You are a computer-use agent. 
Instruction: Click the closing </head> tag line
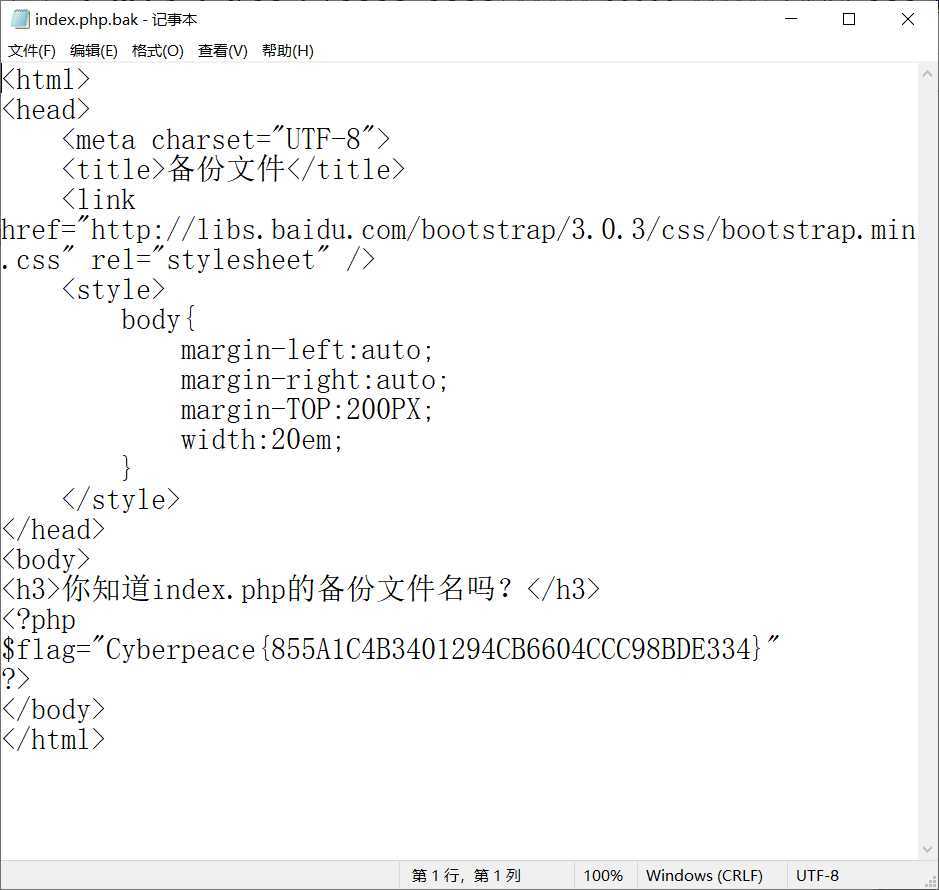click(x=53, y=529)
